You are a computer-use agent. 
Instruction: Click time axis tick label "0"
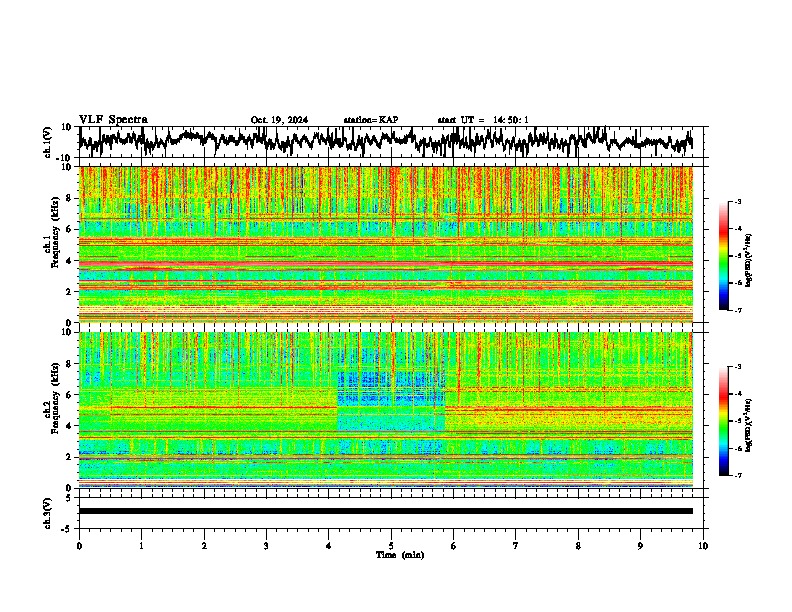[x=79, y=546]
